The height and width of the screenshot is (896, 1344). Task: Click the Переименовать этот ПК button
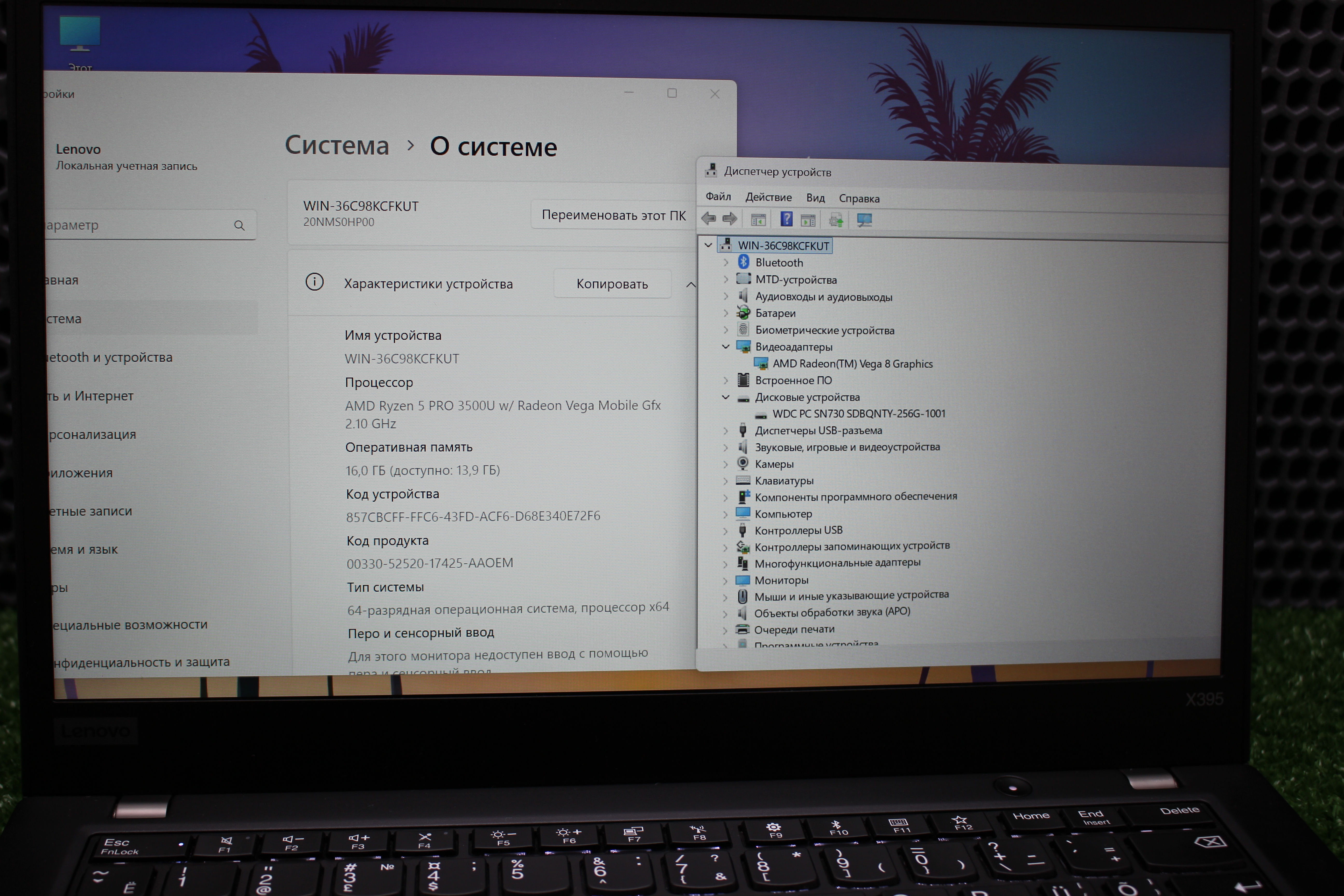tap(613, 215)
